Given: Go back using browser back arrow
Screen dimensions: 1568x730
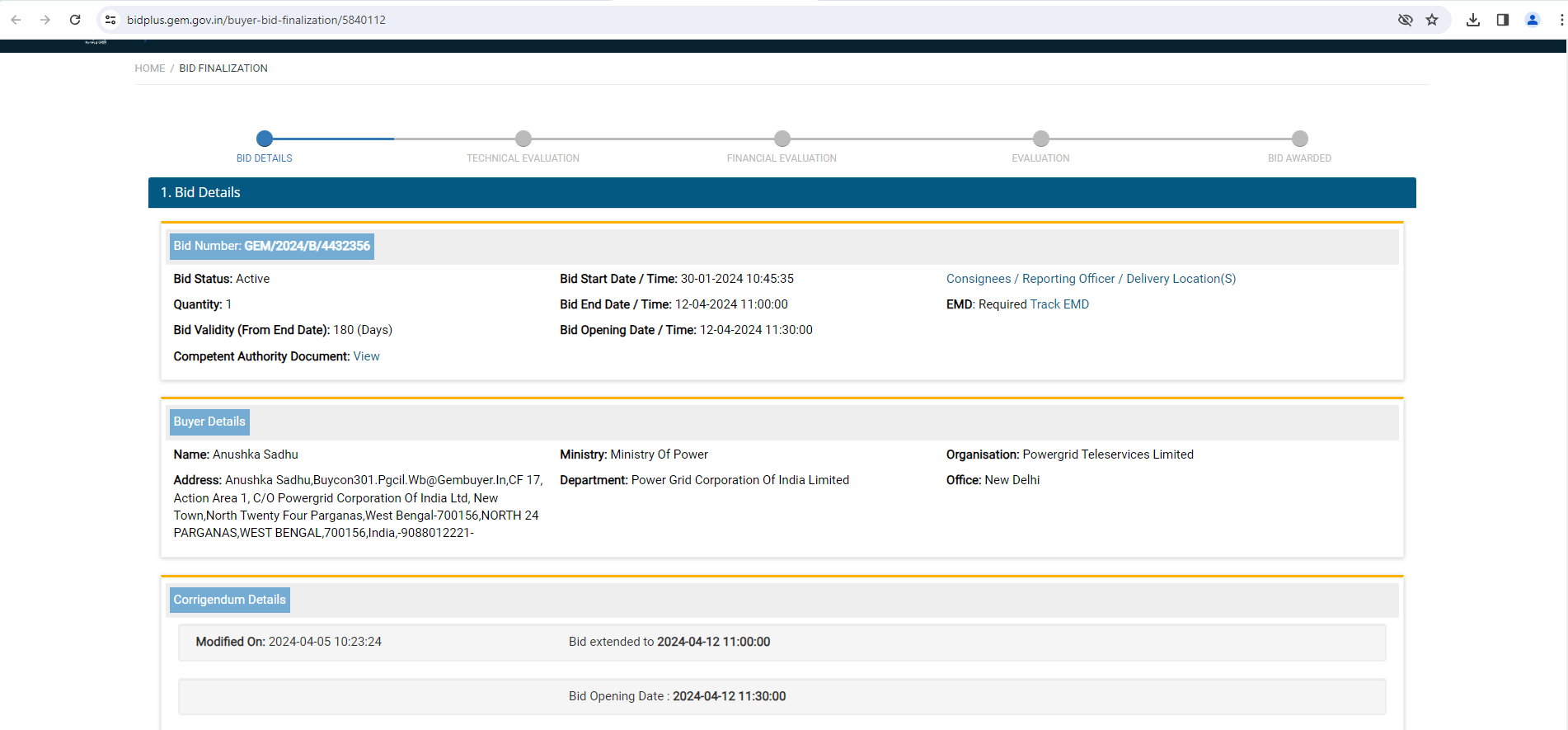Looking at the screenshot, I should point(16,20).
